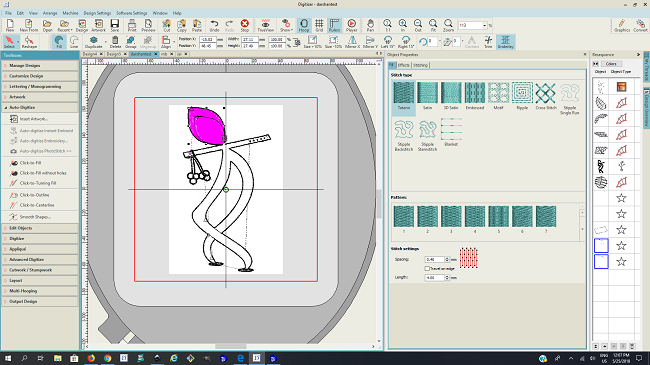Viewport: 650px width, 365px height.
Task: Select the Motif stitch type
Action: pyautogui.click(x=498, y=96)
